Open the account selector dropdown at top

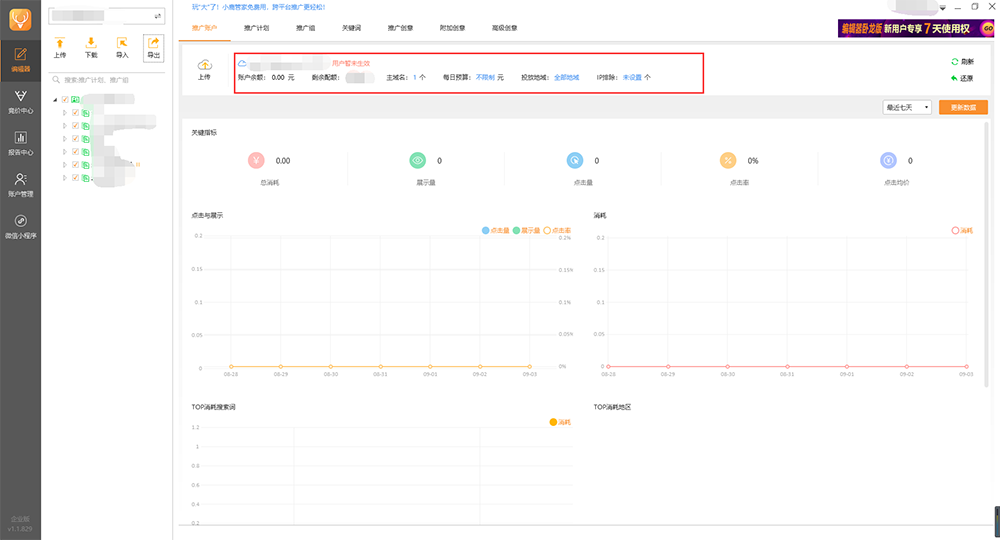tap(107, 16)
